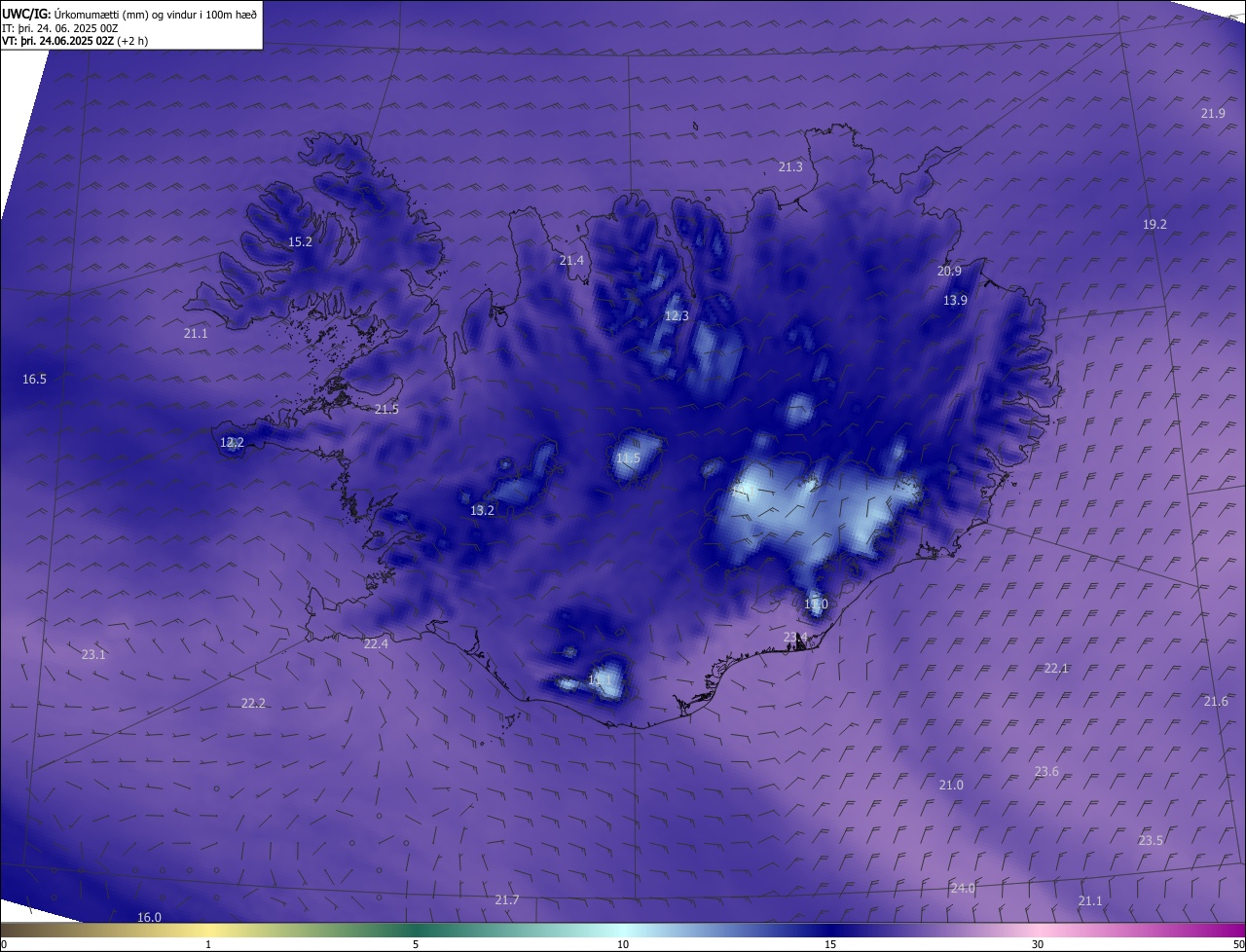Click the 5 label on the color scale

coord(416,944)
